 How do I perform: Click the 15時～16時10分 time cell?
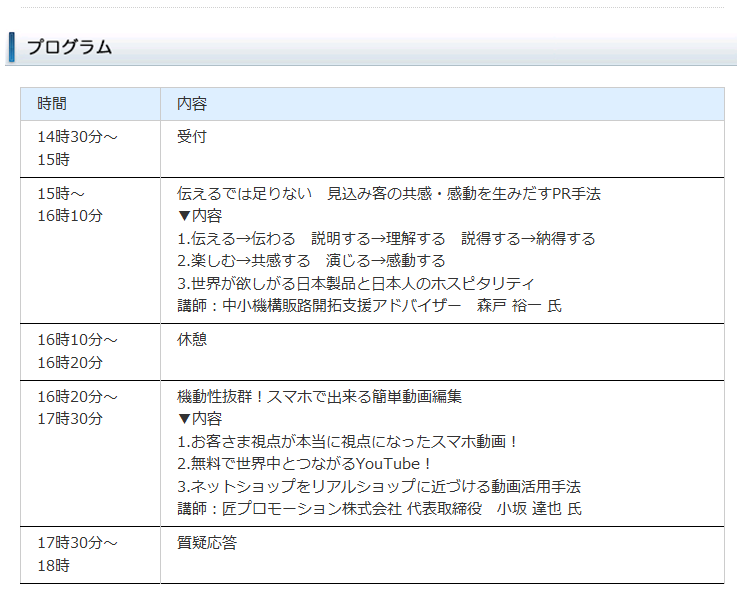[x=90, y=250]
